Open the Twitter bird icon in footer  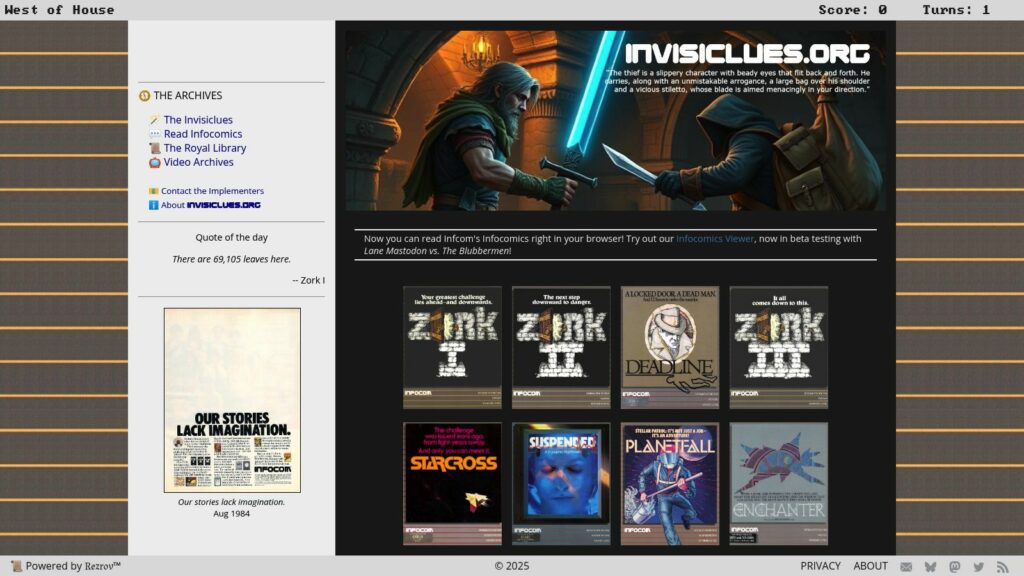[x=978, y=567]
